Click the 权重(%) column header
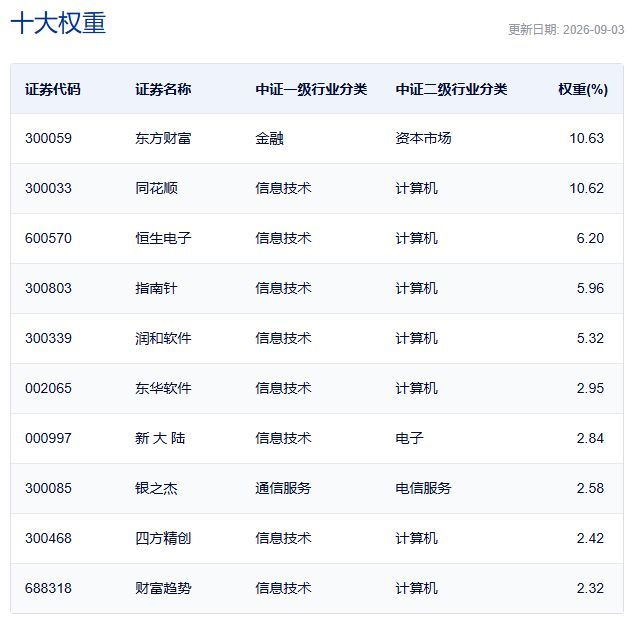Image resolution: width=630 pixels, height=618 pixels. [583, 89]
